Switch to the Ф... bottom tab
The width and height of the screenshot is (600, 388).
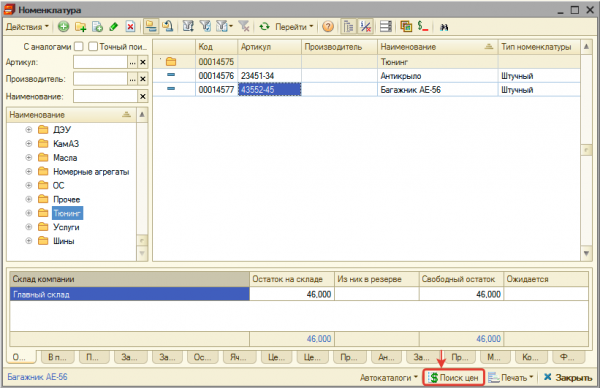click(568, 357)
